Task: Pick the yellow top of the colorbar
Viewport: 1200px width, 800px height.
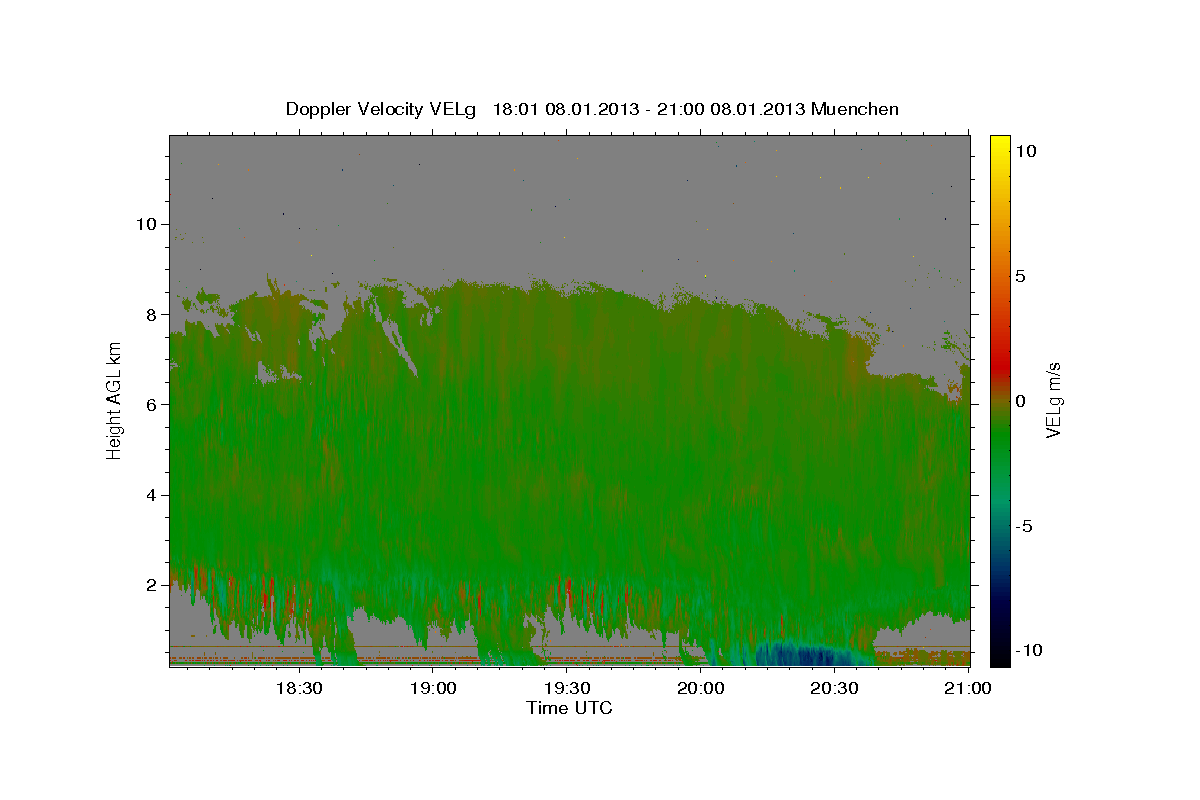Action: tap(1000, 148)
